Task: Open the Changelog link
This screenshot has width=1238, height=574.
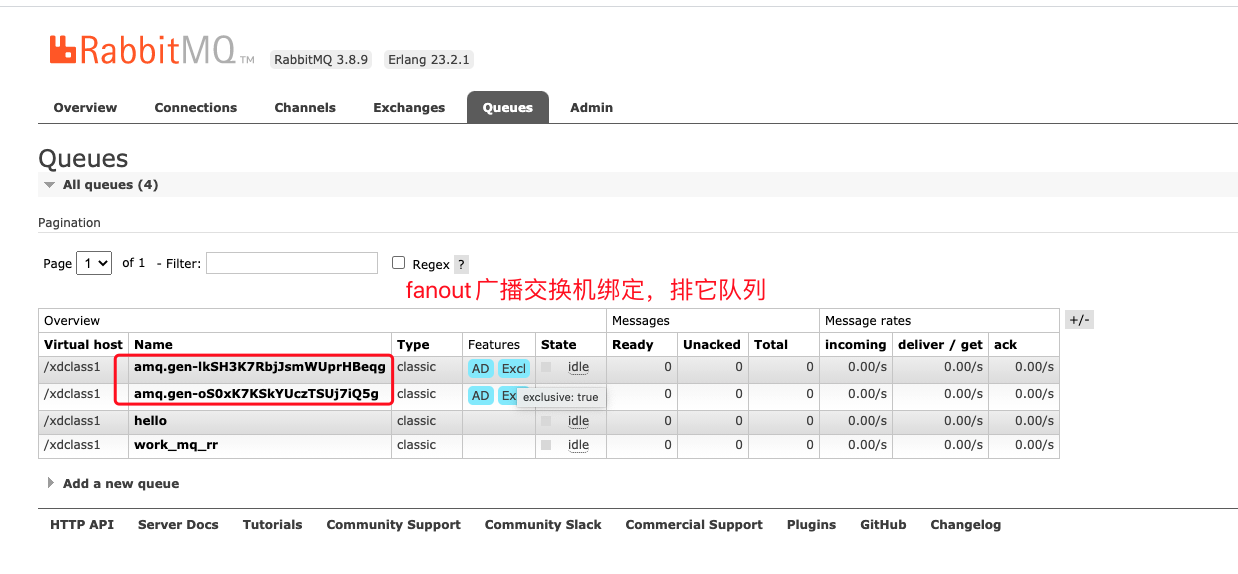Action: click(965, 524)
